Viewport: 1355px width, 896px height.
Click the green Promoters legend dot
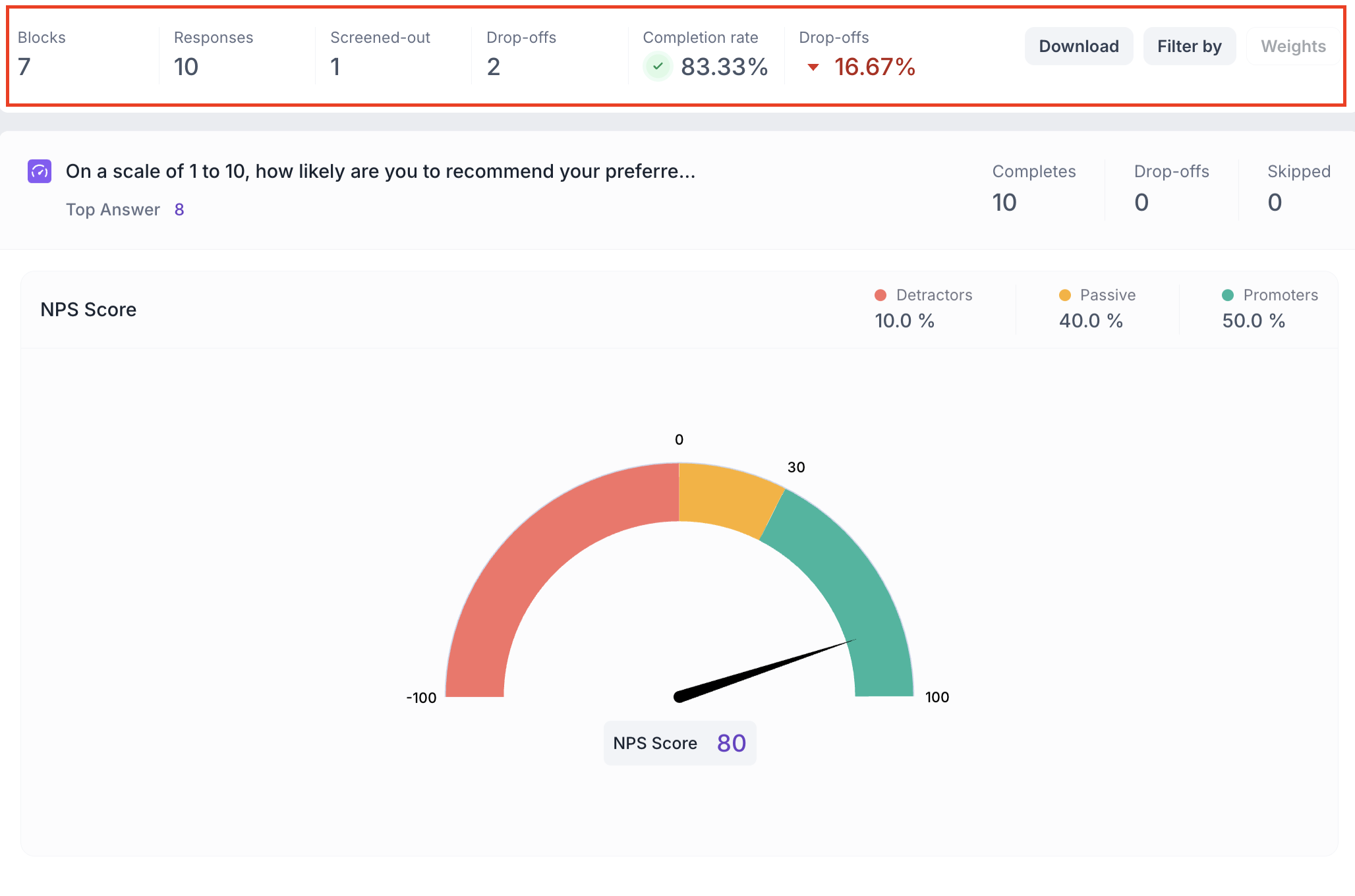pos(1227,295)
